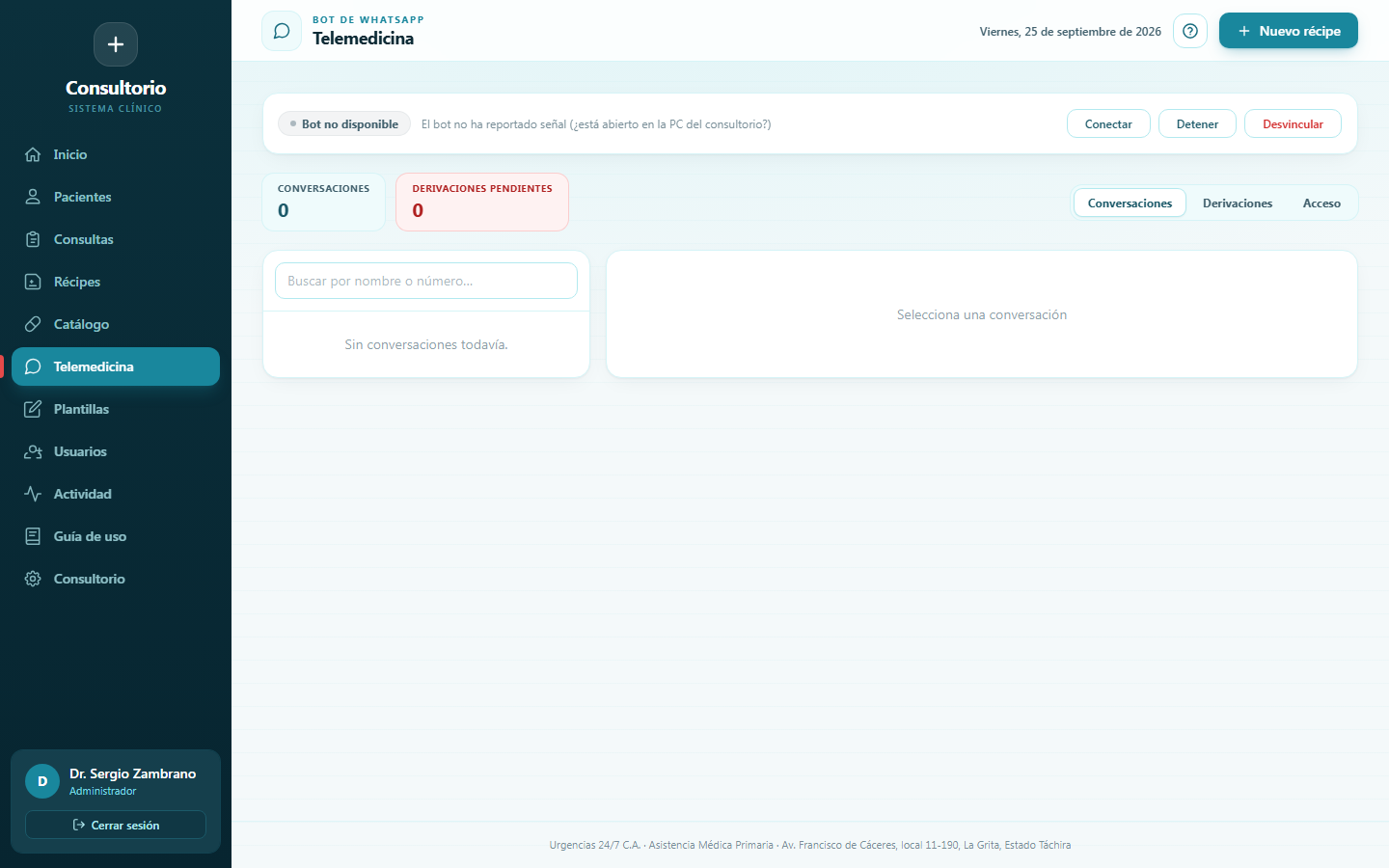Click the text Selecciona una conversación
The height and width of the screenshot is (868, 1389).
click(982, 314)
